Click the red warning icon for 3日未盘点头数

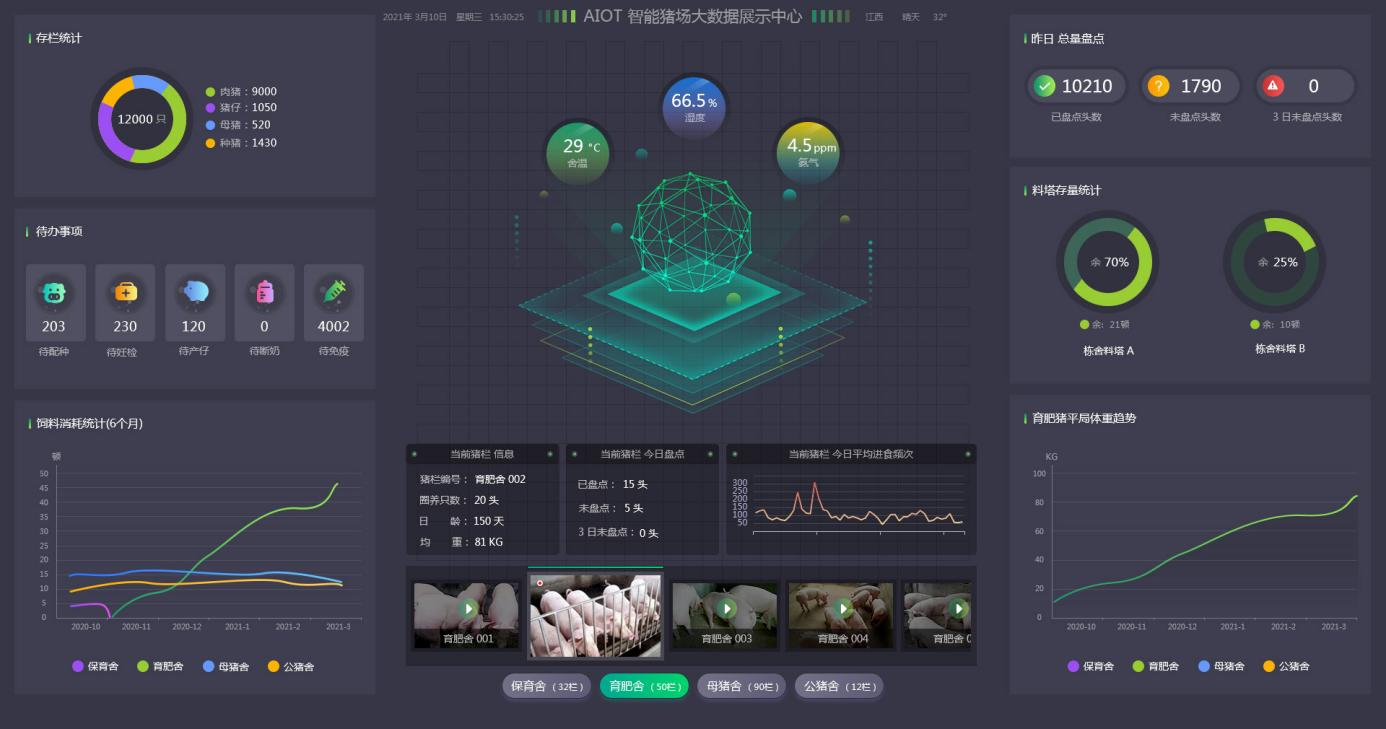(x=1273, y=86)
